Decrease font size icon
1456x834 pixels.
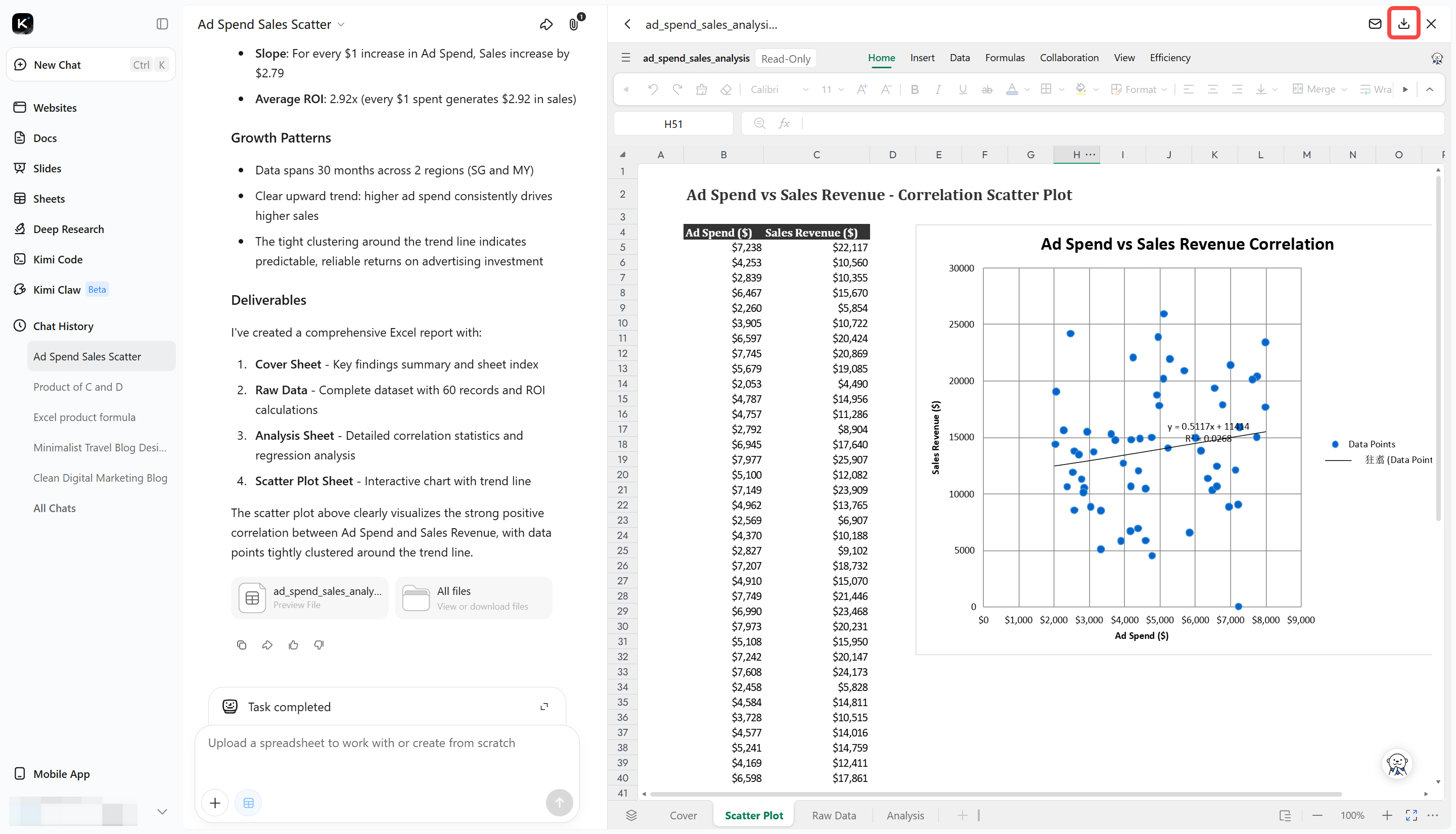coord(886,89)
